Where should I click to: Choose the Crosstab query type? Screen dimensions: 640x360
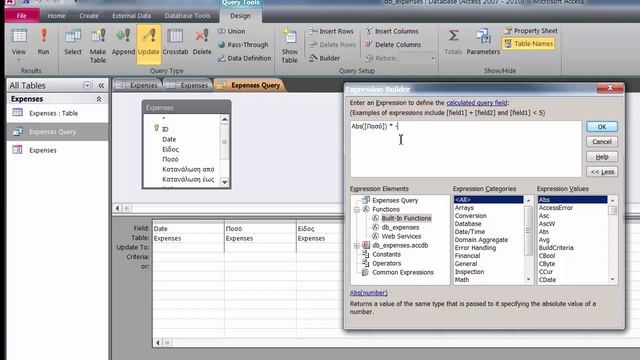[176, 42]
